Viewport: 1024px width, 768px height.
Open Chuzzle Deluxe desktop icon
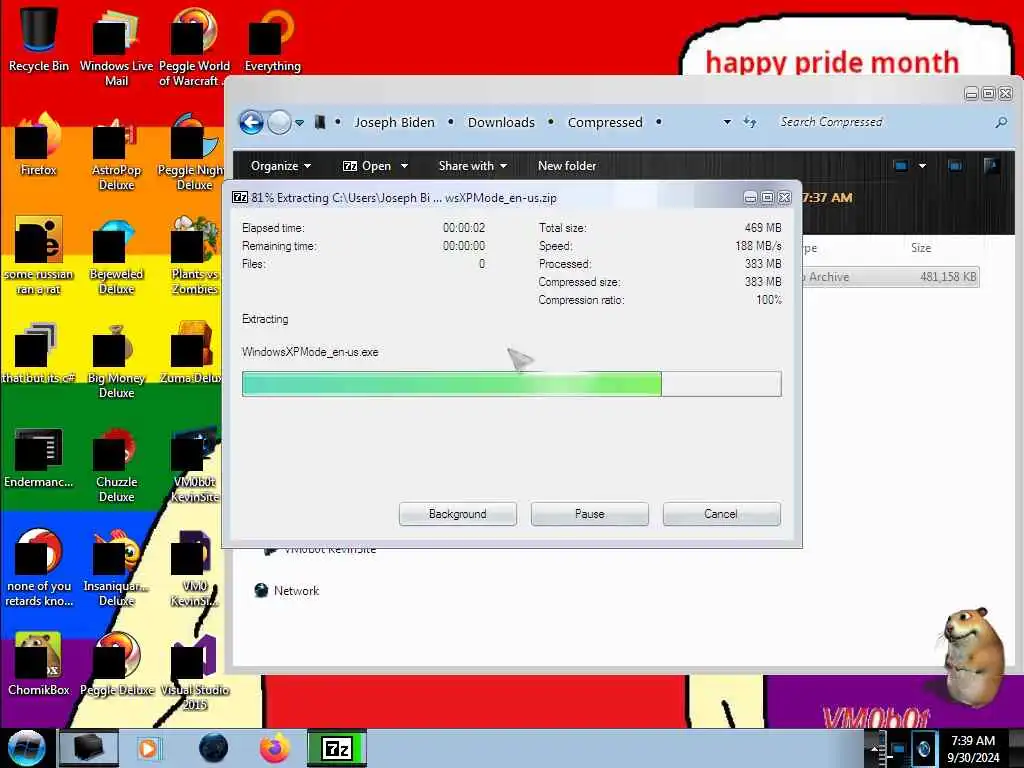116,464
